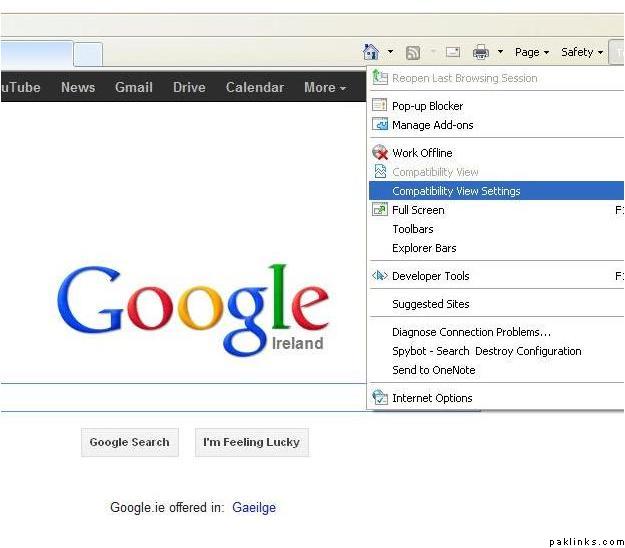Open the Page dropdown menu
The height and width of the screenshot is (548, 625).
click(531, 52)
